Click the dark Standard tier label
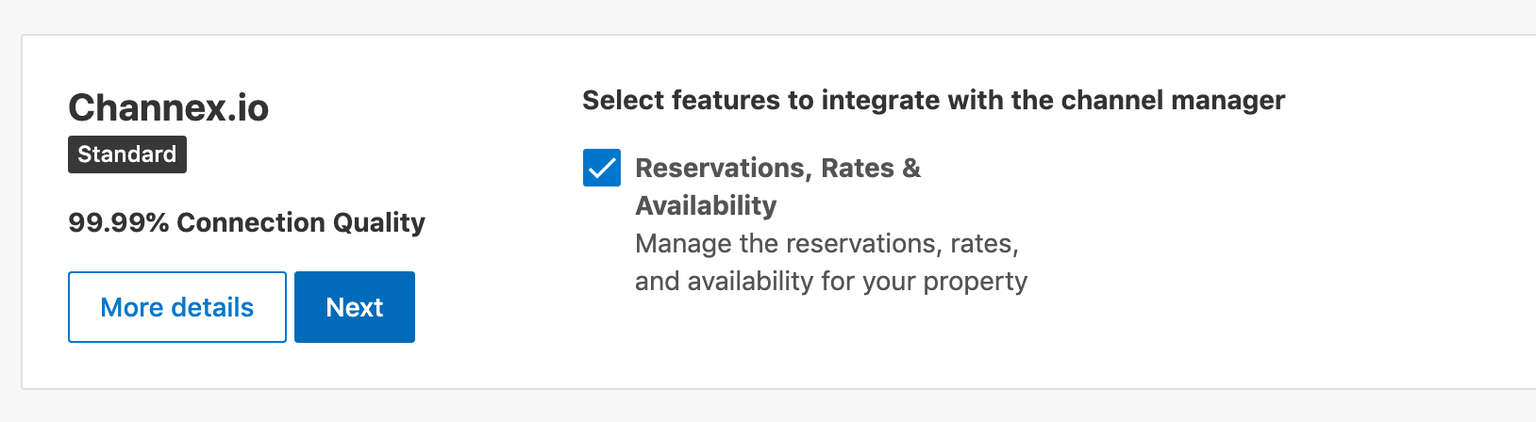Image resolution: width=1536 pixels, height=422 pixels. click(x=127, y=155)
